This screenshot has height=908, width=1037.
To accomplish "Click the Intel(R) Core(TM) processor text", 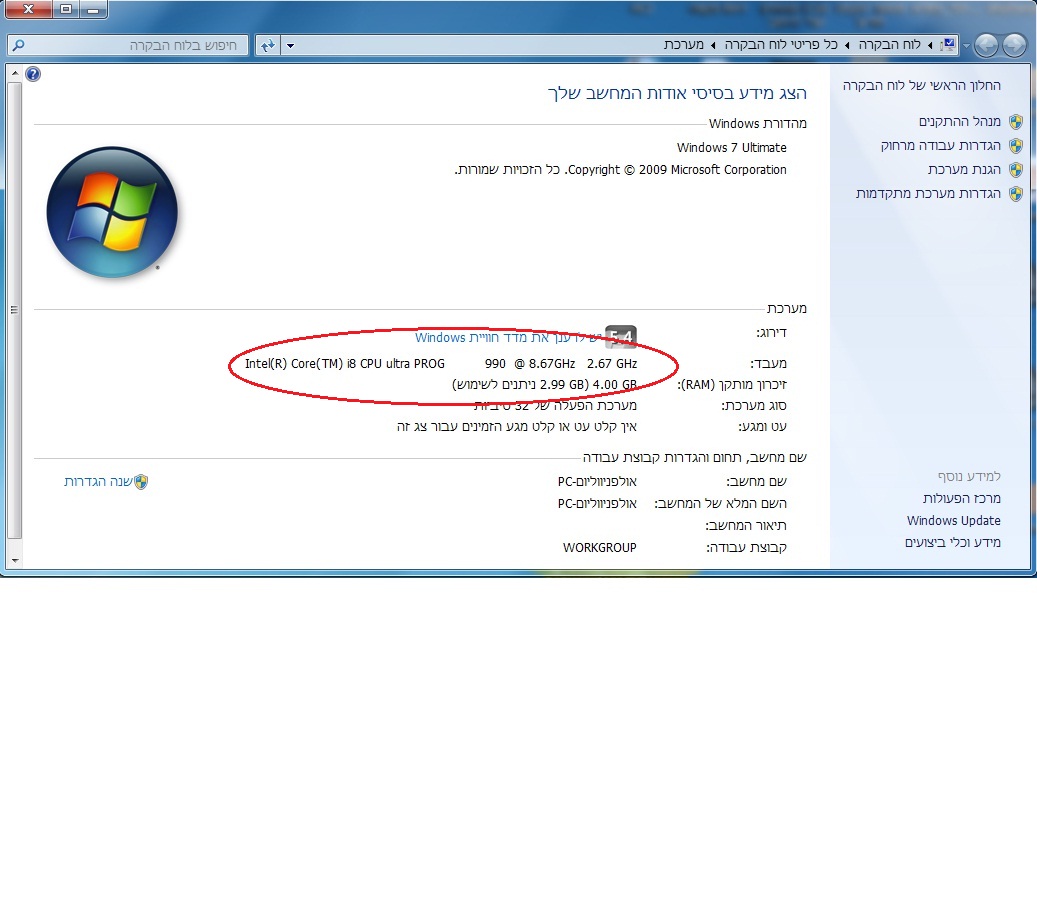I will [441, 364].
